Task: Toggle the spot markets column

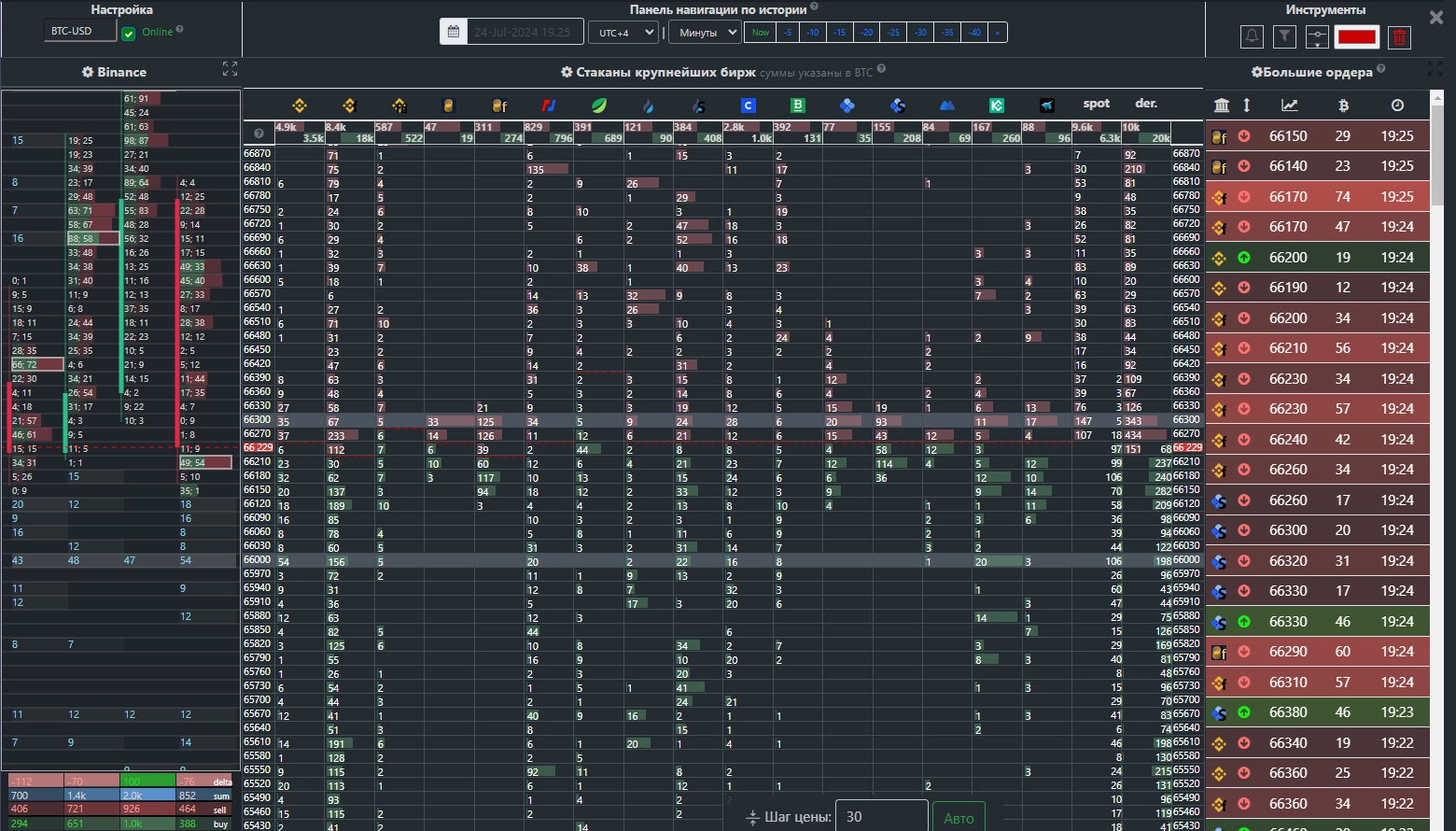Action: (x=1096, y=104)
